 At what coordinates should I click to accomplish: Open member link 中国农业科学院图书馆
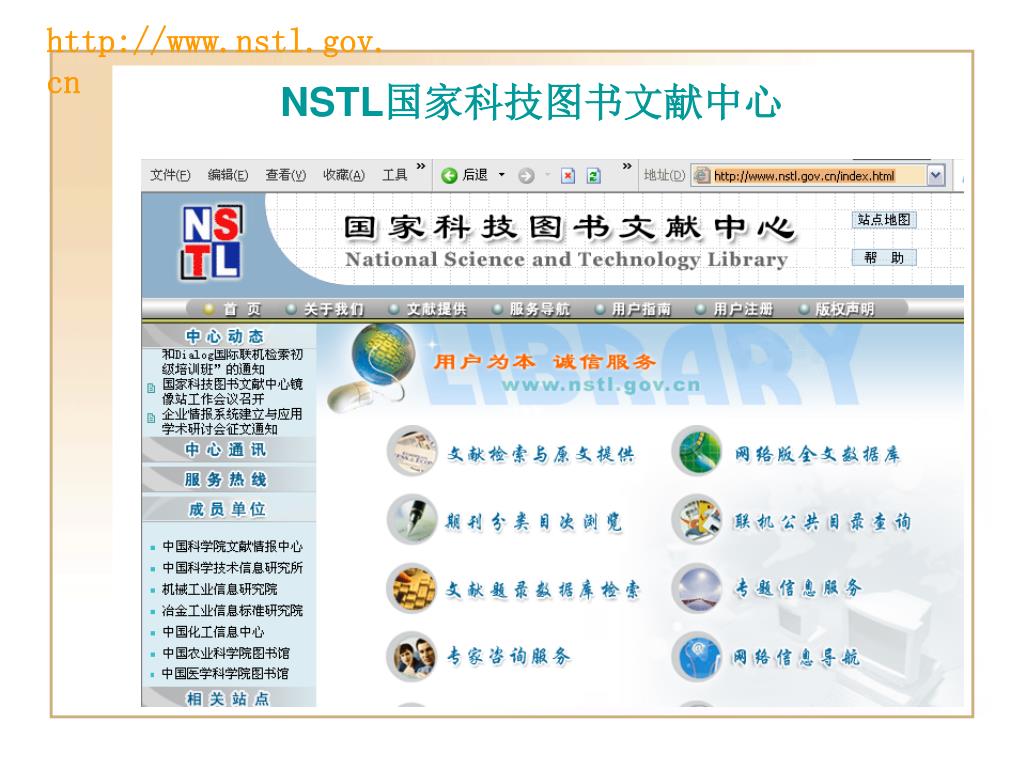point(226,653)
